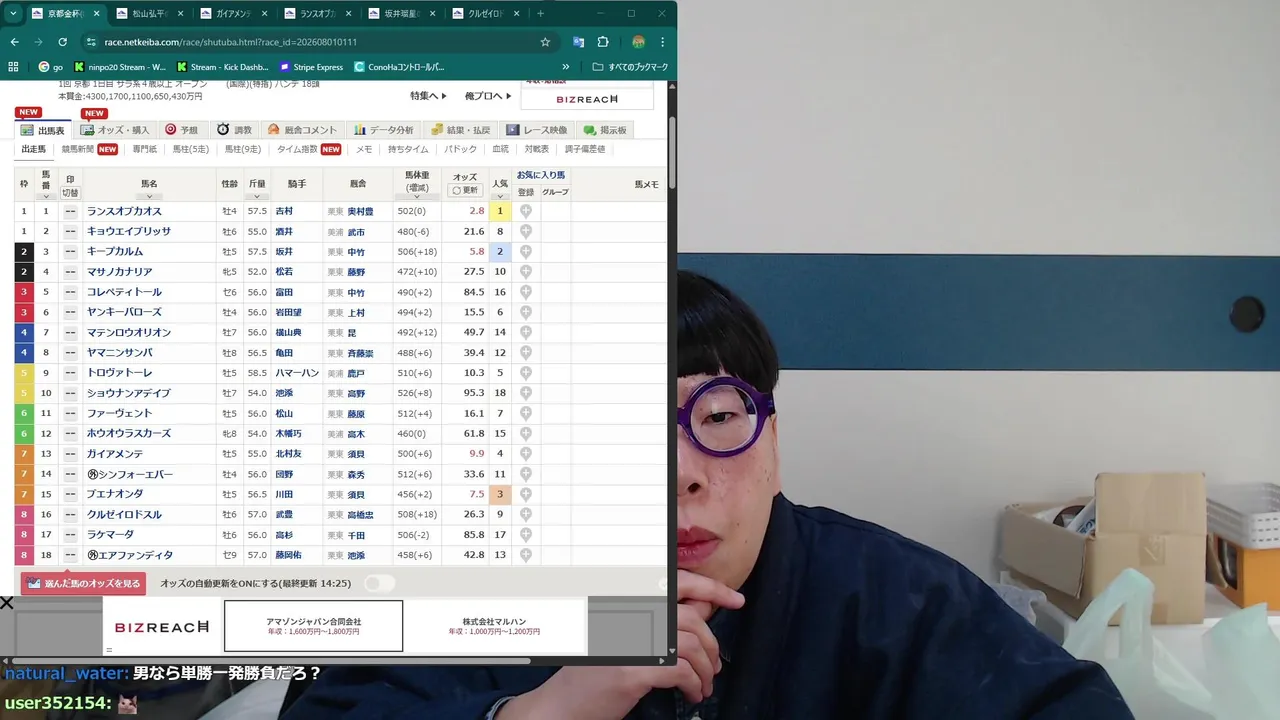Image resolution: width=1280 pixels, height=720 pixels.
Task: Select the 馬柱(5走) sub-tab
Action: (191, 149)
